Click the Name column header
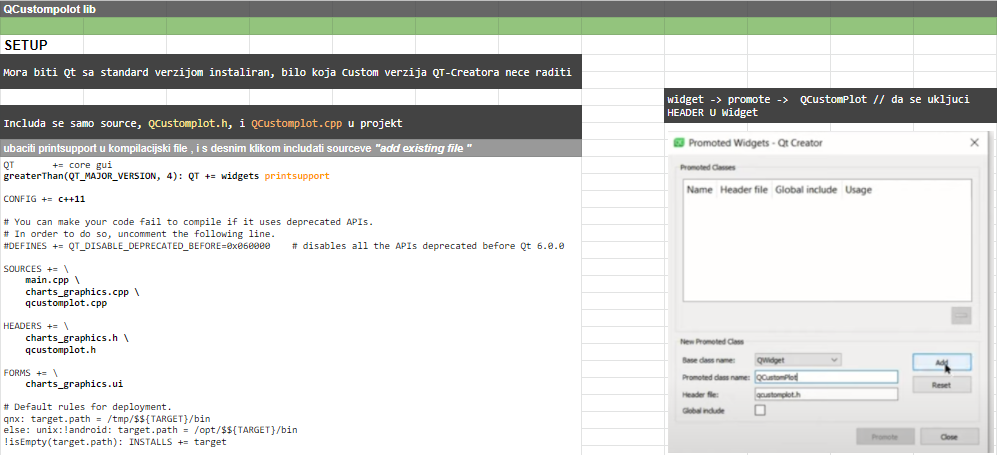 coord(699,189)
